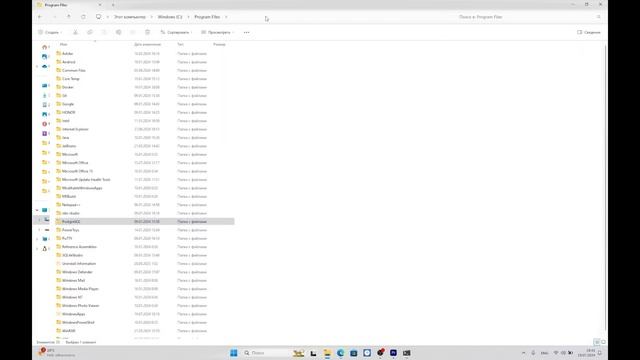Click the Windows Start button
640x360 pixels.
coord(233,353)
